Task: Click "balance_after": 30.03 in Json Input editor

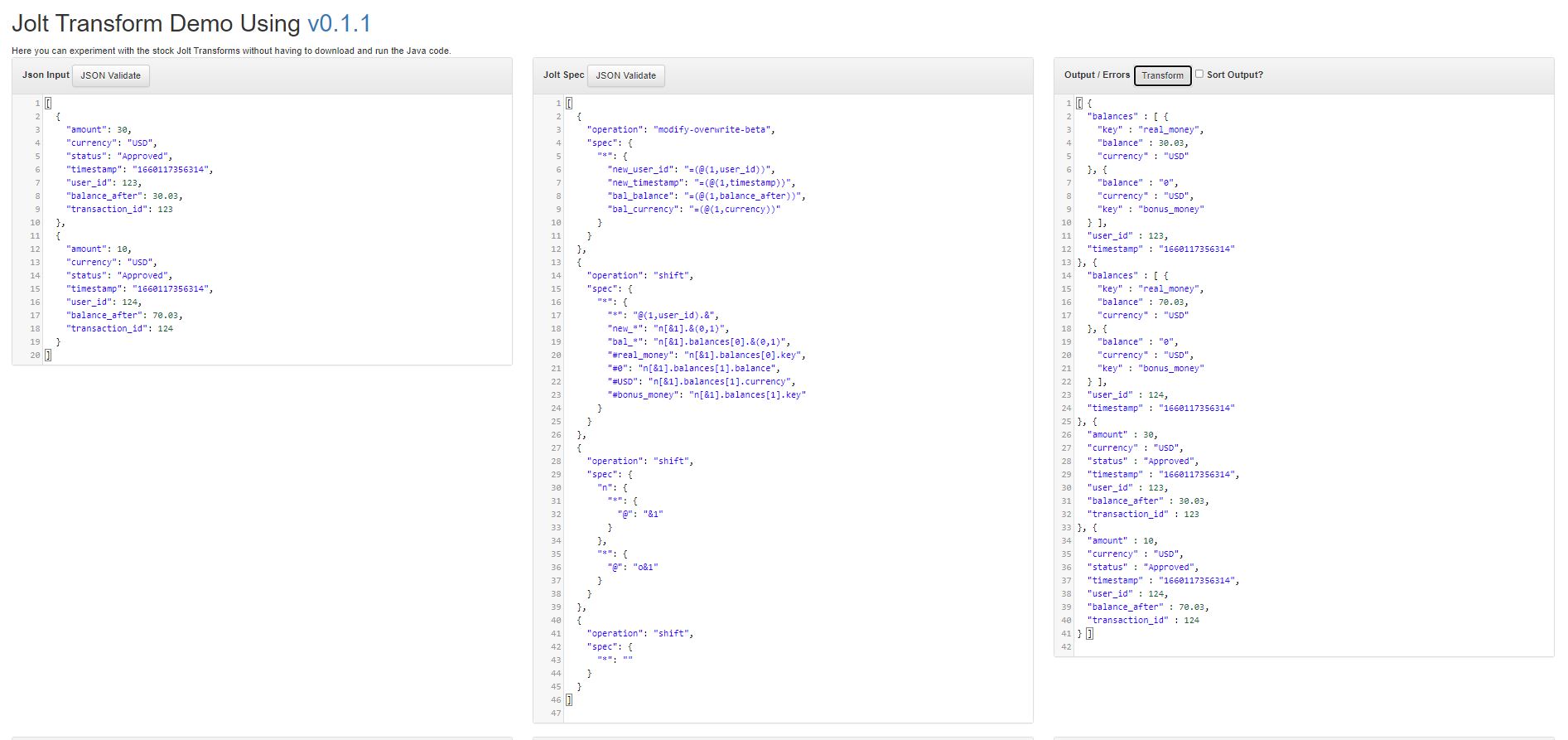Action: click(x=124, y=196)
